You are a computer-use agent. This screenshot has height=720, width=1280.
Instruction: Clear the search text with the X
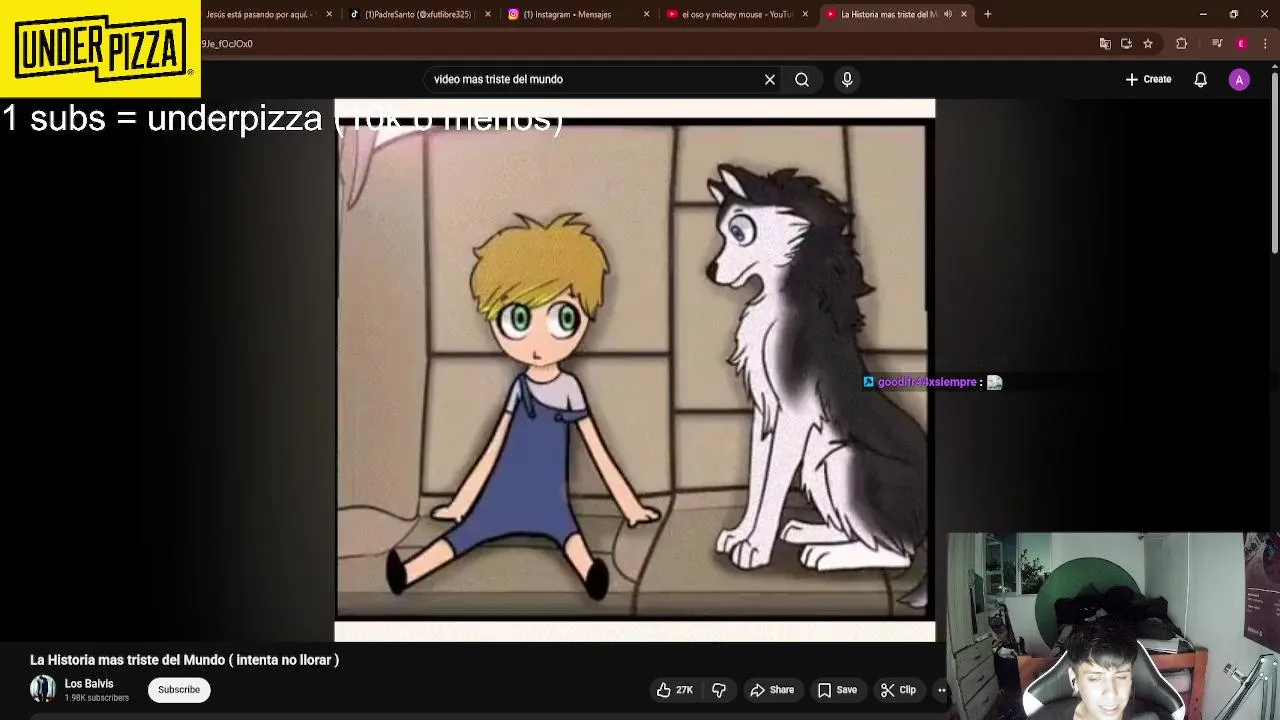tap(770, 79)
